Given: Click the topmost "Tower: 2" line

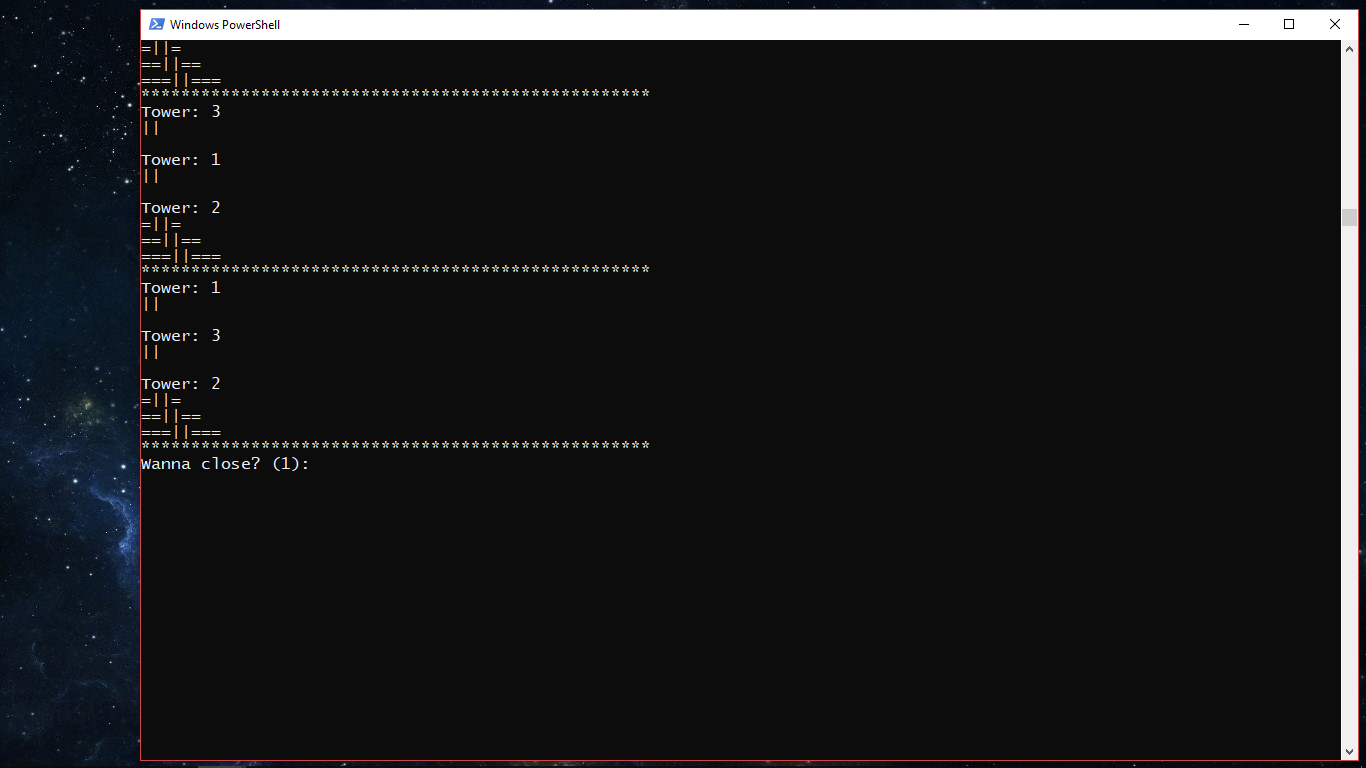Looking at the screenshot, I should [181, 207].
